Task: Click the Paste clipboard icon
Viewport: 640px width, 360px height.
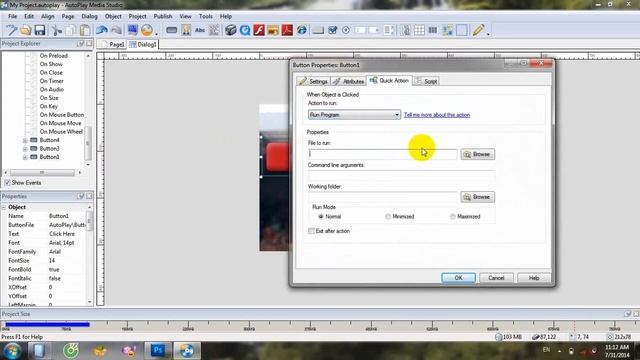Action: point(85,30)
